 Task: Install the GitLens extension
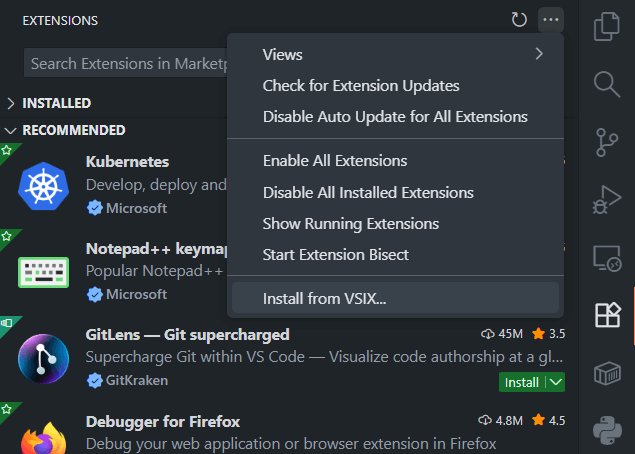tap(522, 382)
